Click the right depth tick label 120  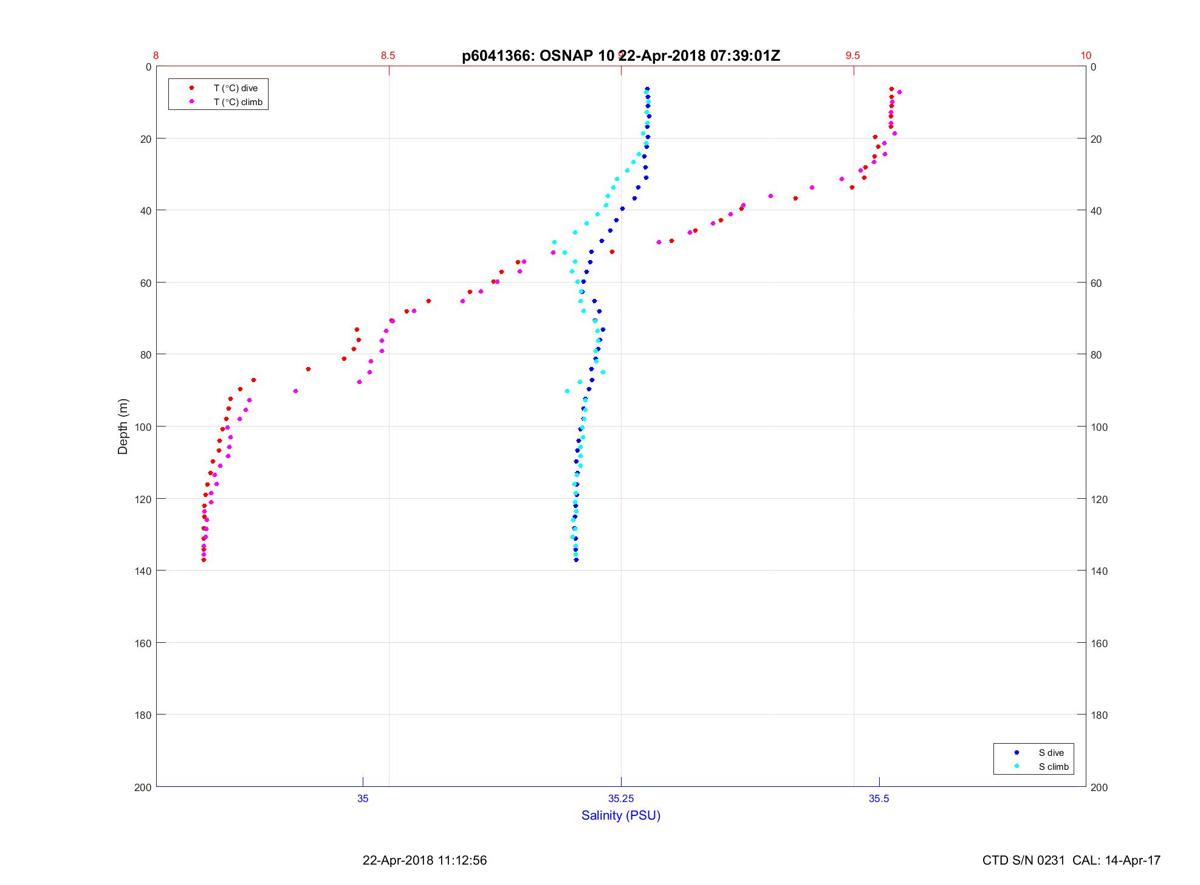[1100, 499]
